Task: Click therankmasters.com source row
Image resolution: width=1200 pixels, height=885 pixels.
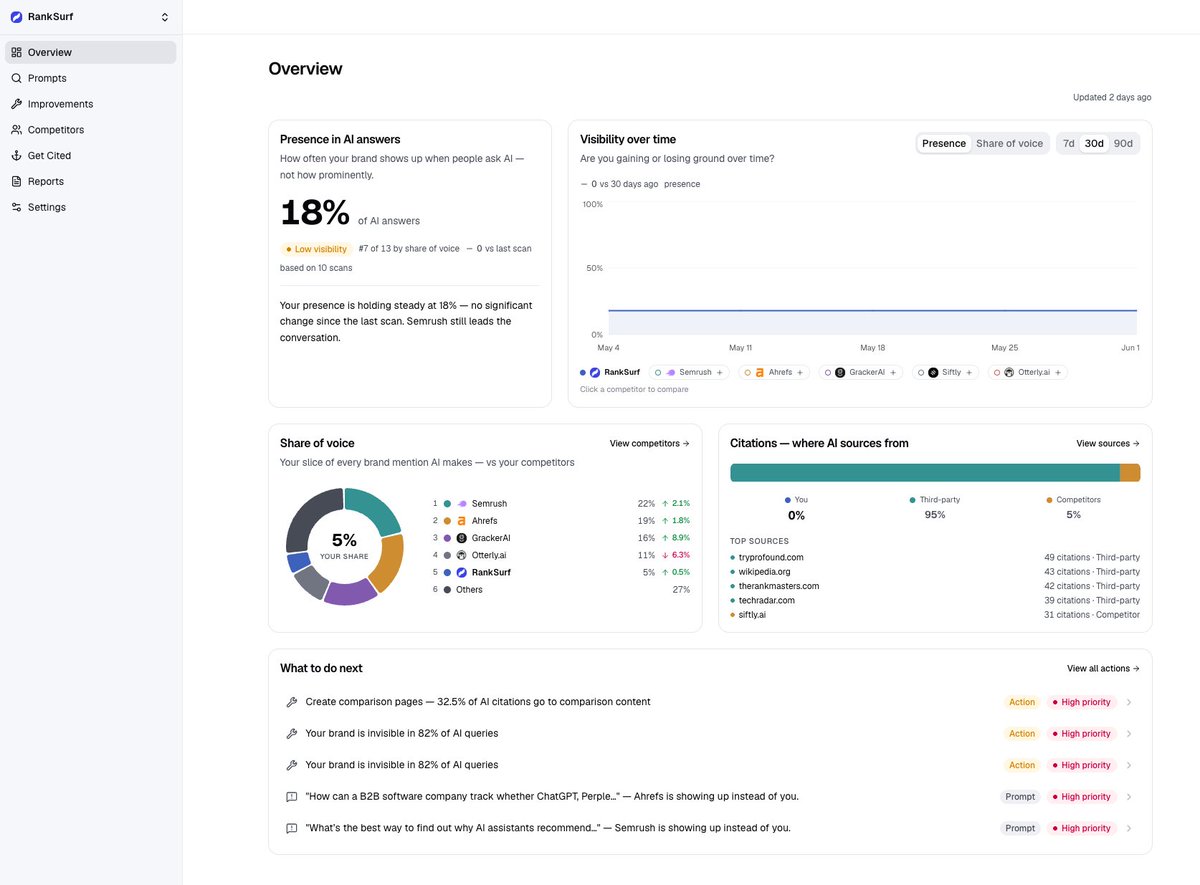Action: (x=935, y=586)
